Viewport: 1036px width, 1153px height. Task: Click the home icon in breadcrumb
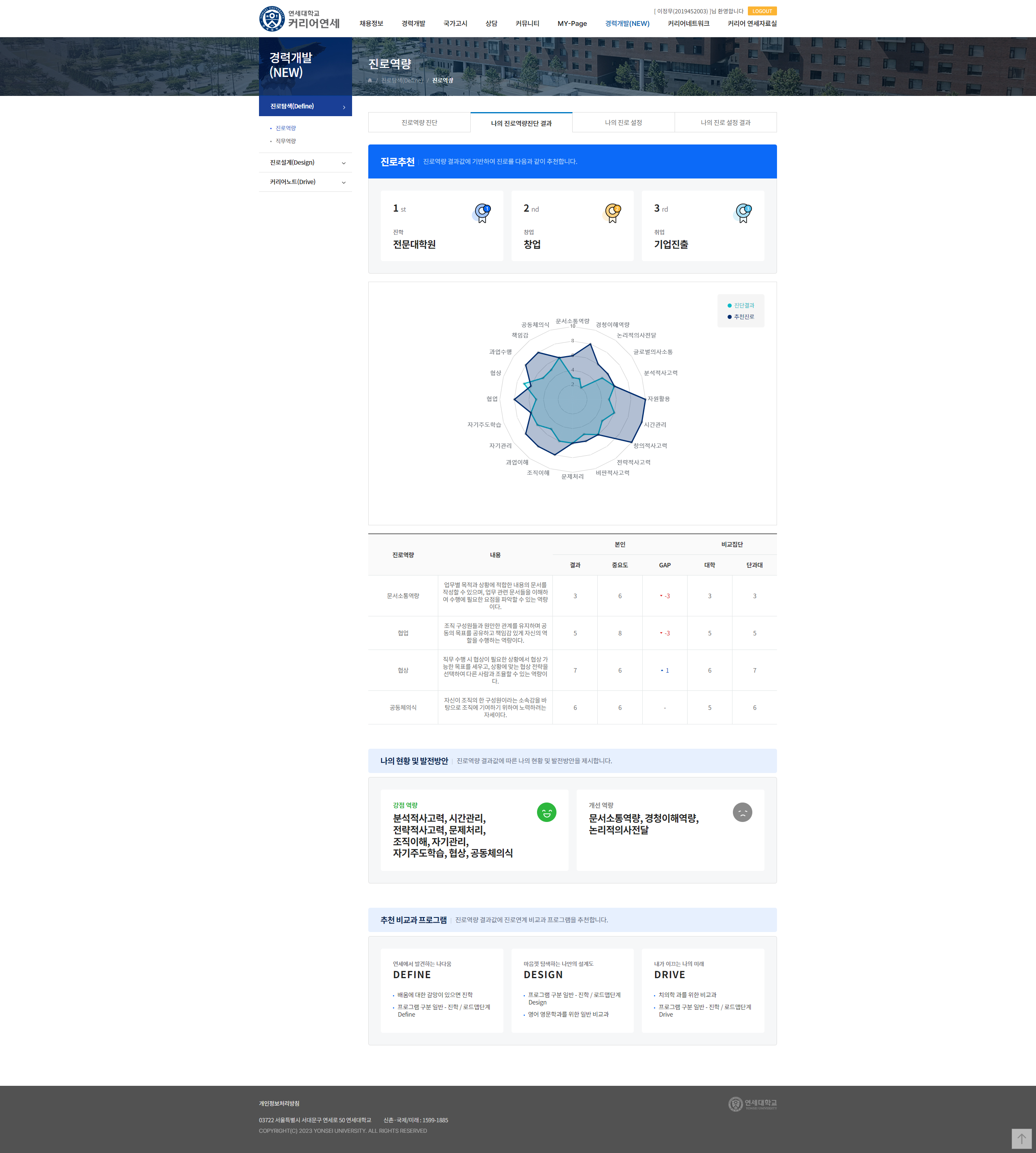coord(370,80)
